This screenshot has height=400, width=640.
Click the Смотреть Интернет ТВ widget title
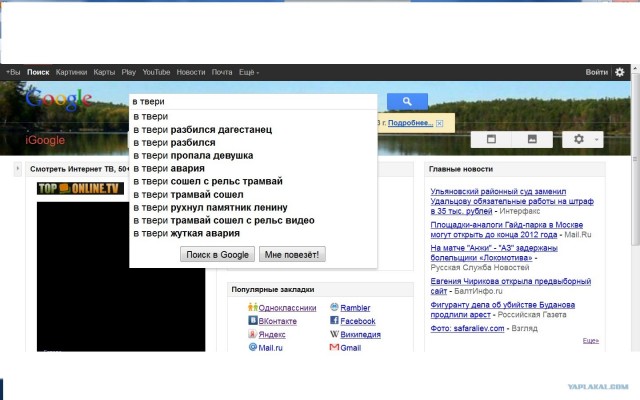coord(79,169)
